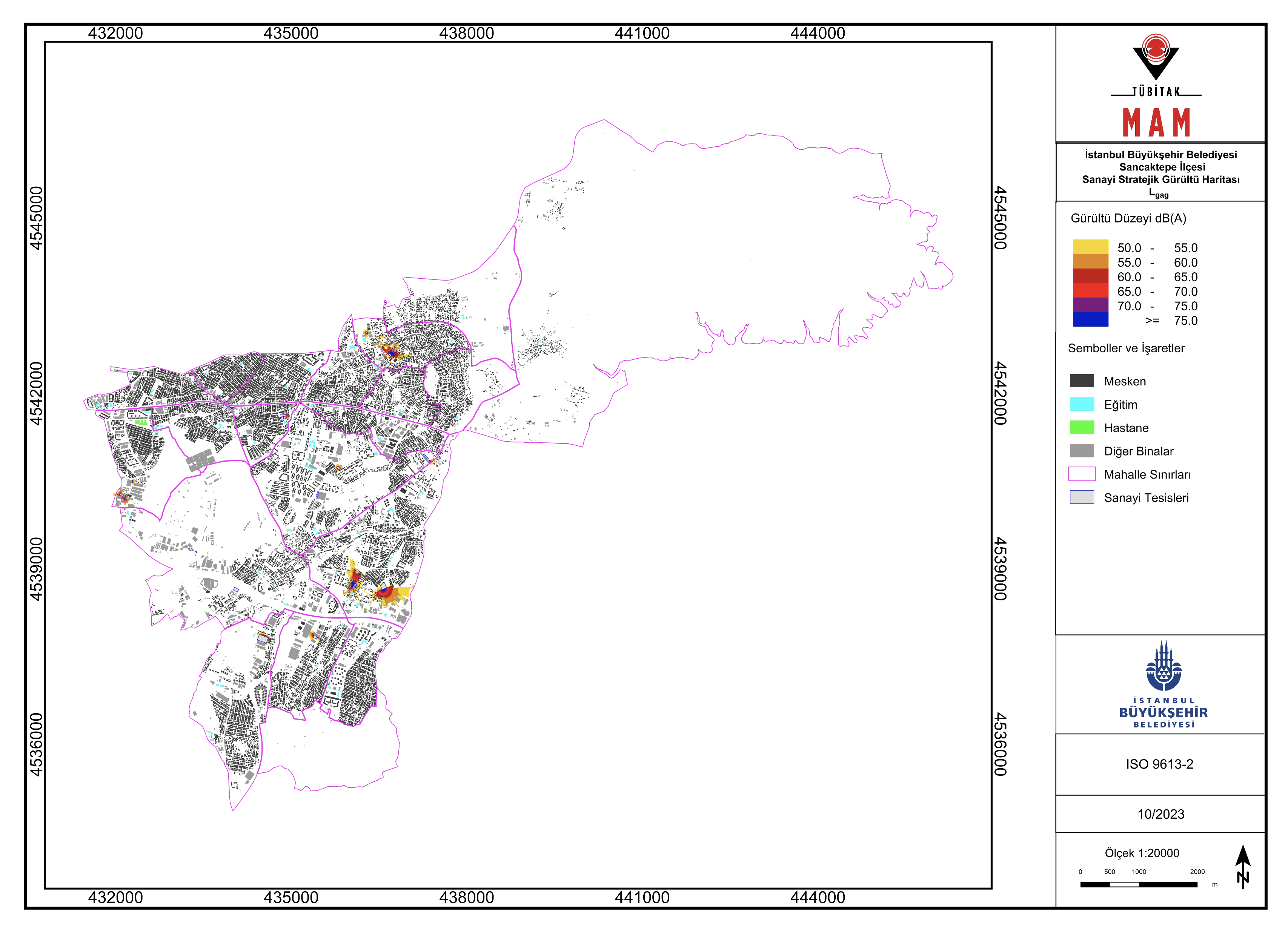
Task: Click the '2000' scale bar label
Action: (x=1197, y=872)
